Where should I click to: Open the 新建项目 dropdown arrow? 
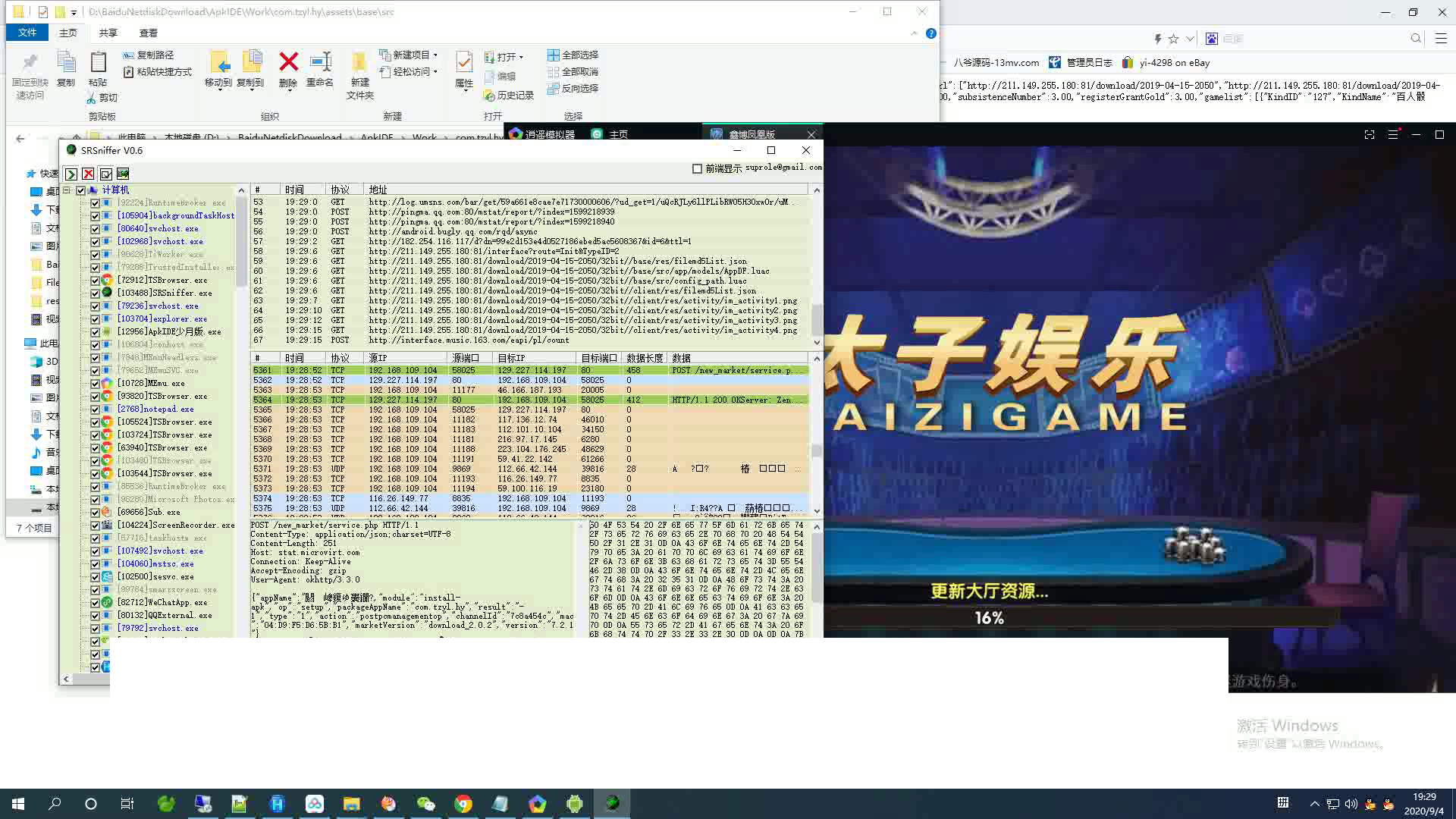435,55
